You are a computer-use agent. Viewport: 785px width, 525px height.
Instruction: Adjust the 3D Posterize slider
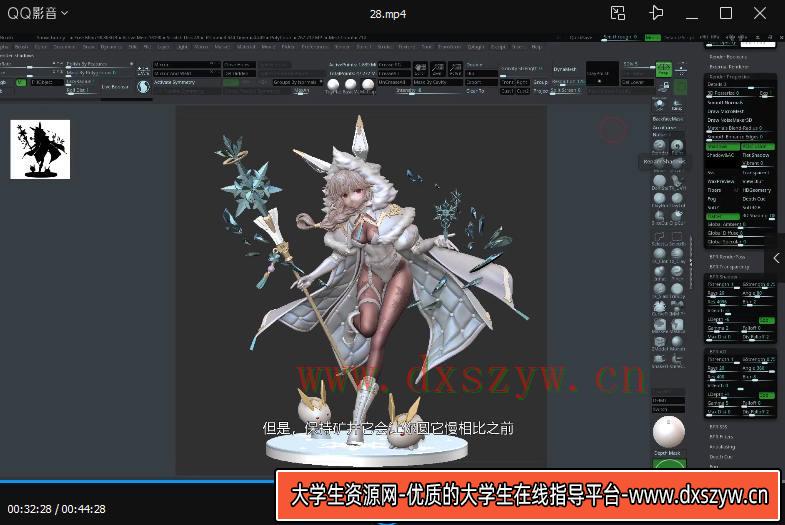coord(731,94)
